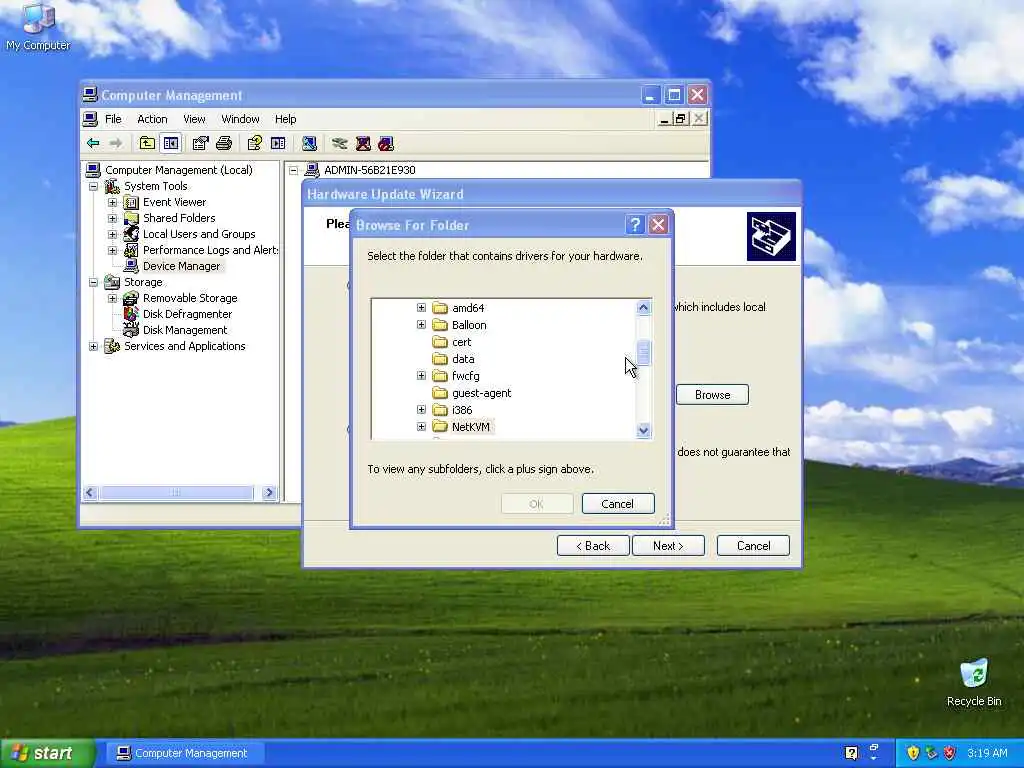Click Next in Hardware Update Wizard

click(668, 545)
